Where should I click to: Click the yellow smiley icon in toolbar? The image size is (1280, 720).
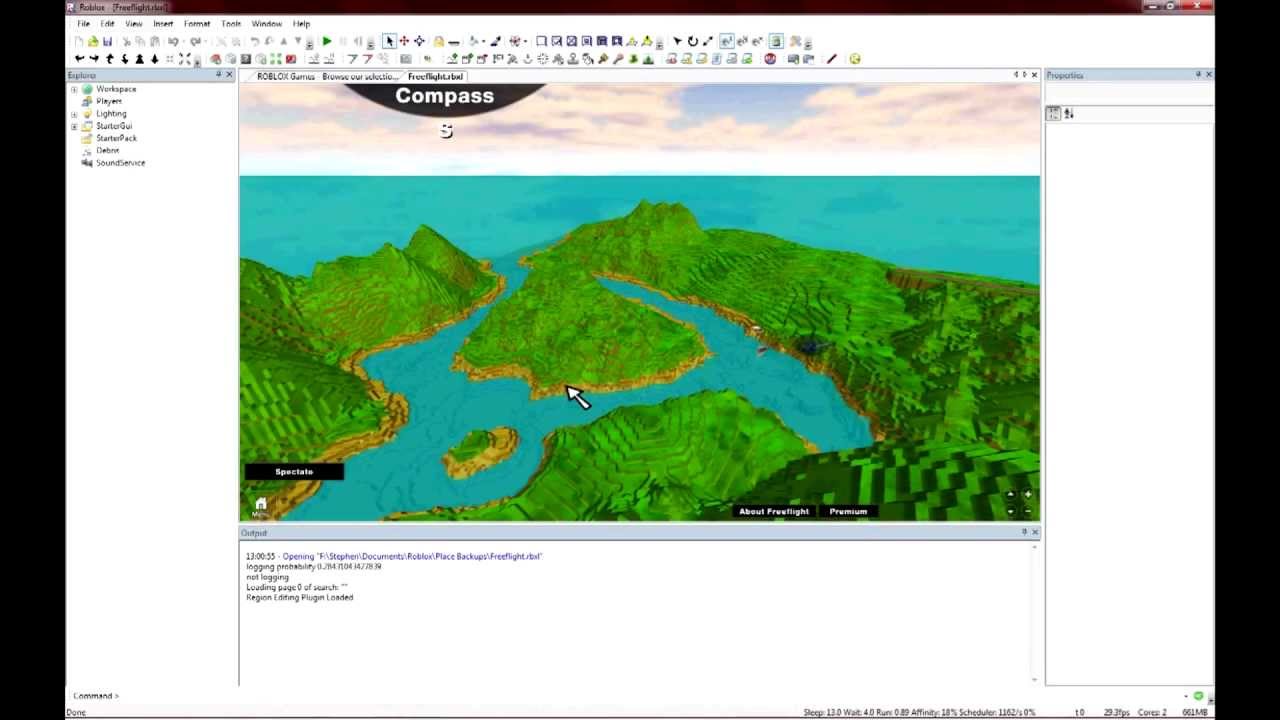tap(855, 59)
